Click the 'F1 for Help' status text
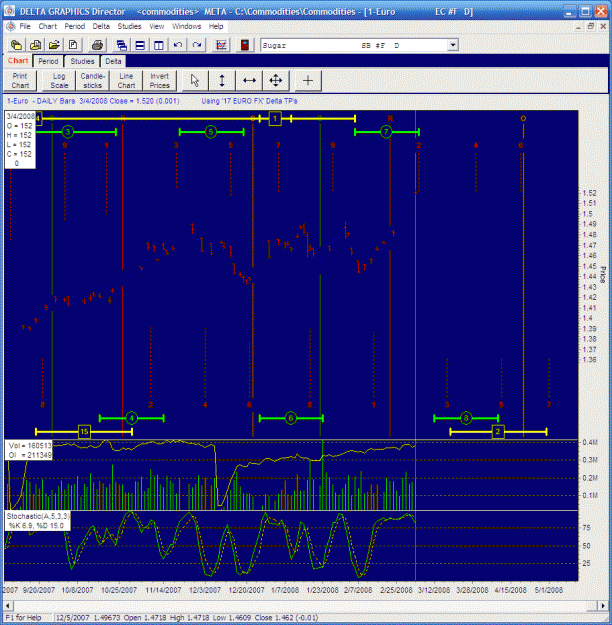The height and width of the screenshot is (625, 612). [x=23, y=617]
